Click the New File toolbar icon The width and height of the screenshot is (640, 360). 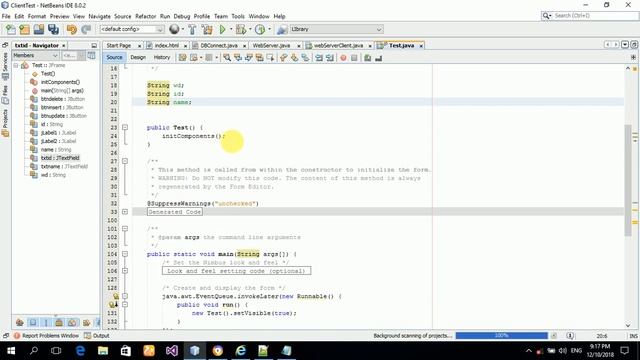click(11, 29)
